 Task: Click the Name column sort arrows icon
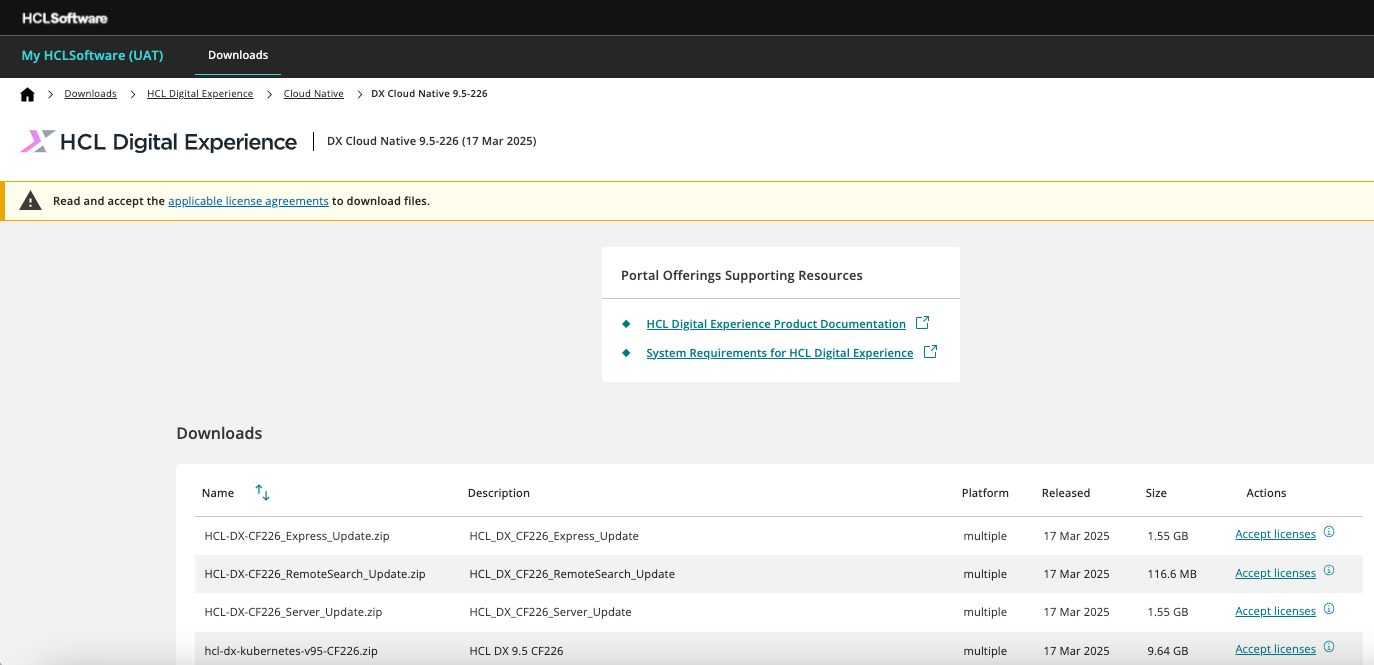[x=263, y=492]
